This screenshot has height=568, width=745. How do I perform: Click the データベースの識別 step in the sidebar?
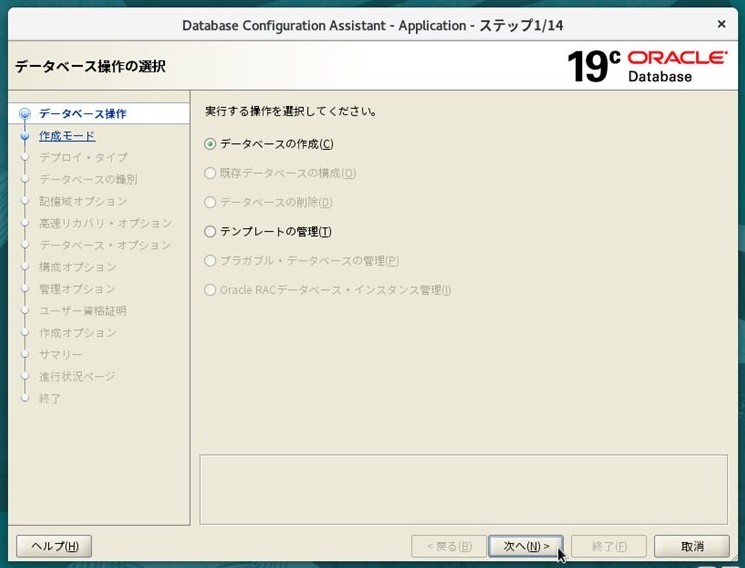coord(88,179)
